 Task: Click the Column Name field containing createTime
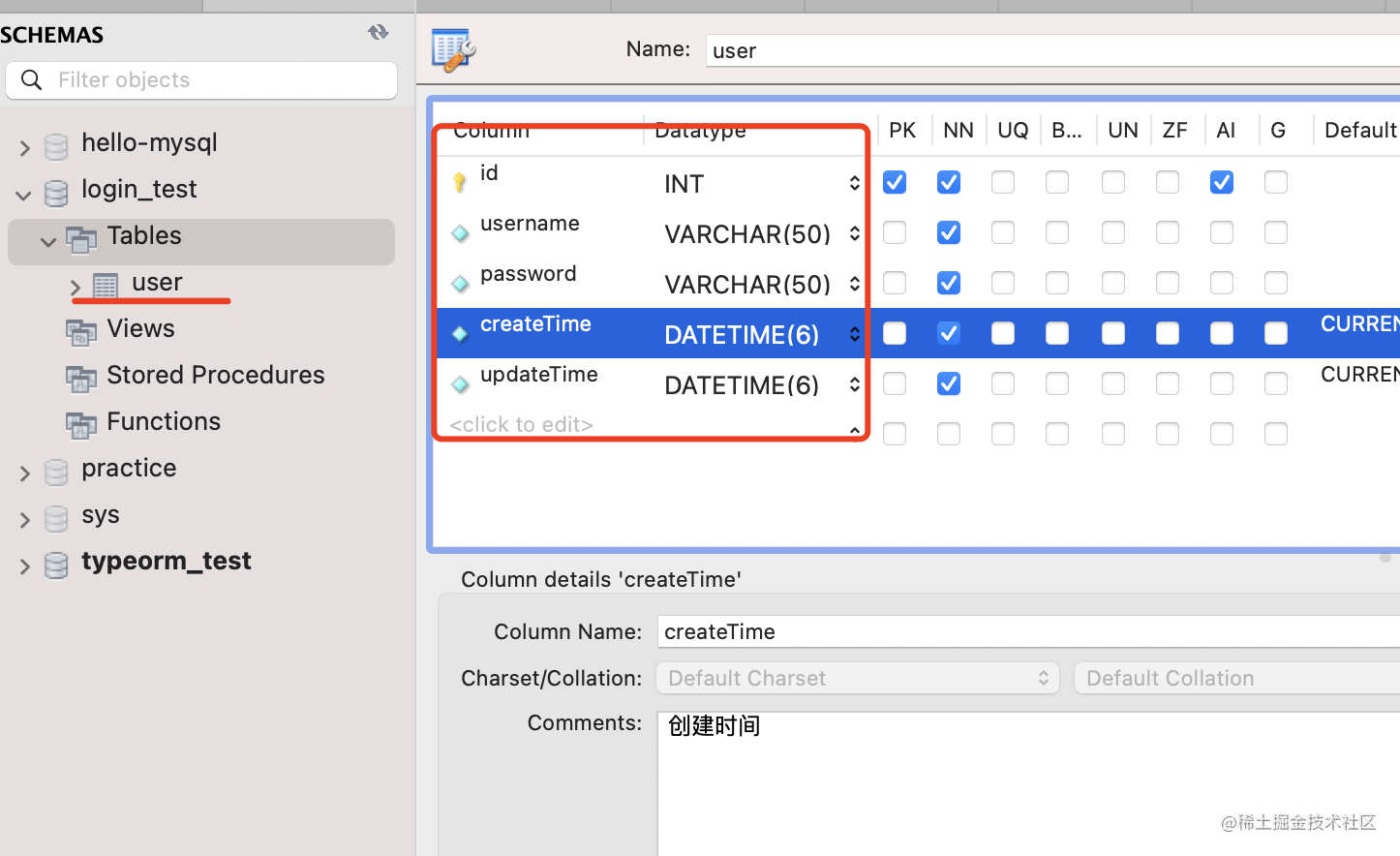point(1028,631)
